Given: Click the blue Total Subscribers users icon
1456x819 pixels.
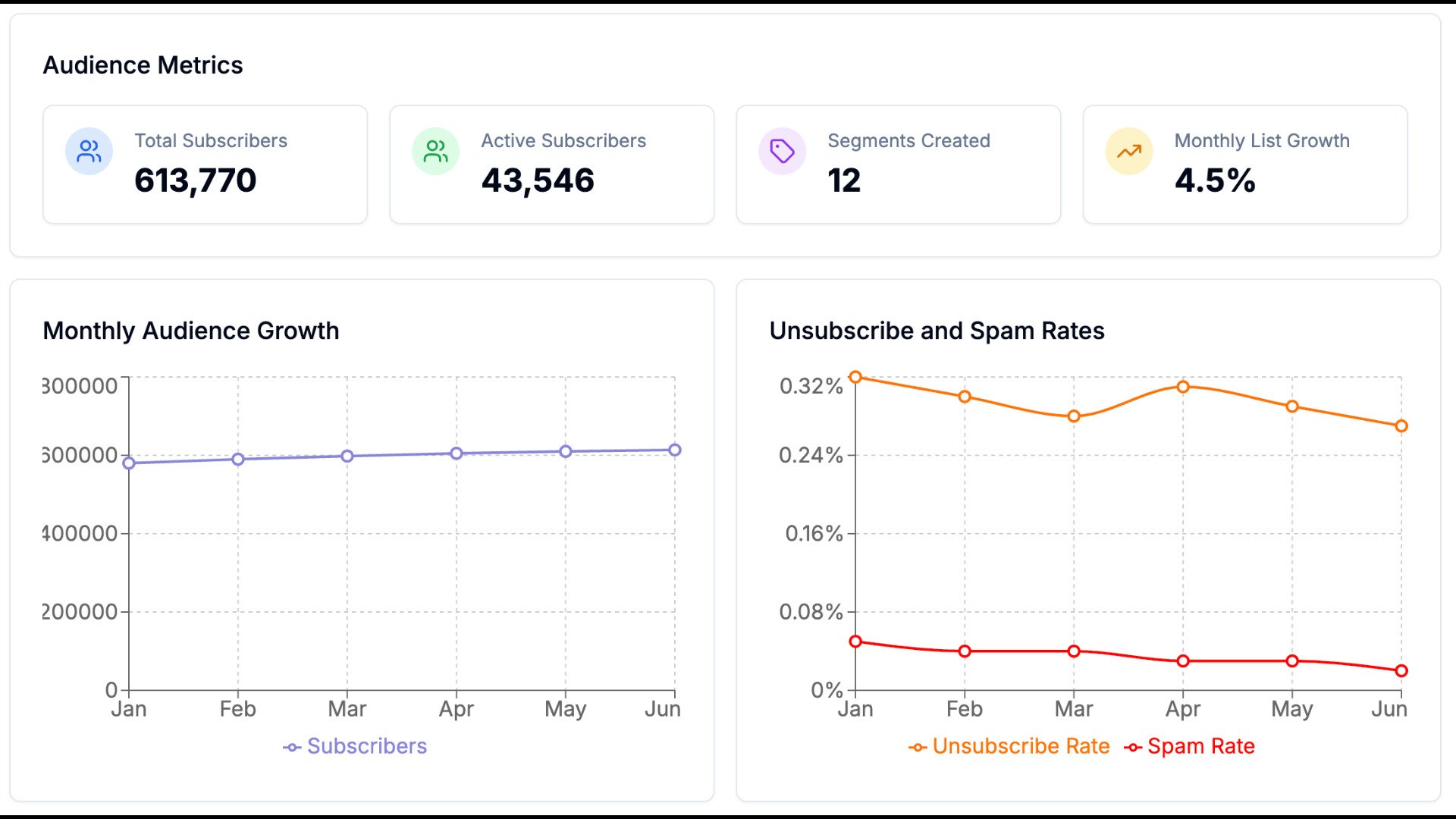Looking at the screenshot, I should [x=89, y=152].
